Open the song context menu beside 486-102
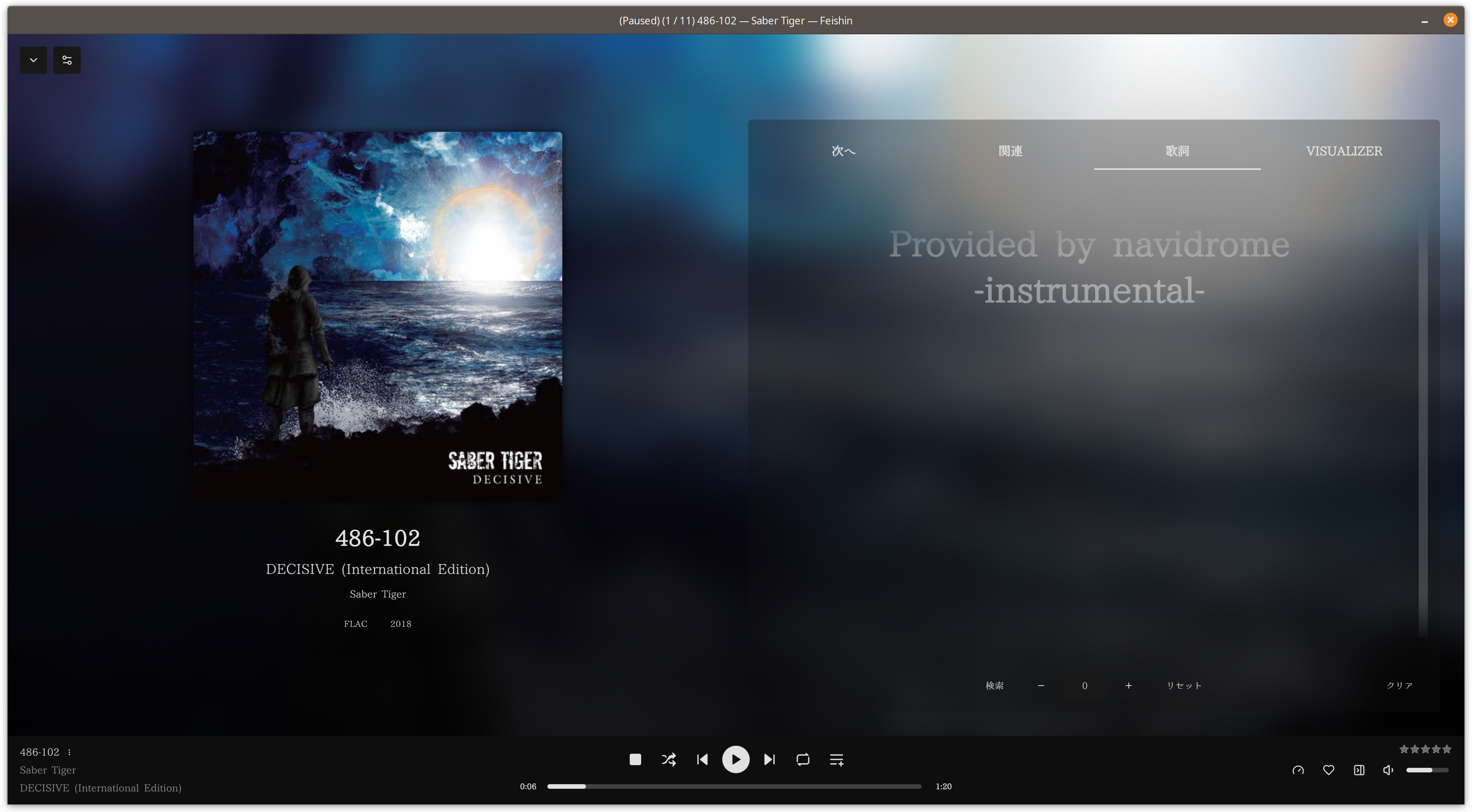The image size is (1472, 812). coord(69,752)
